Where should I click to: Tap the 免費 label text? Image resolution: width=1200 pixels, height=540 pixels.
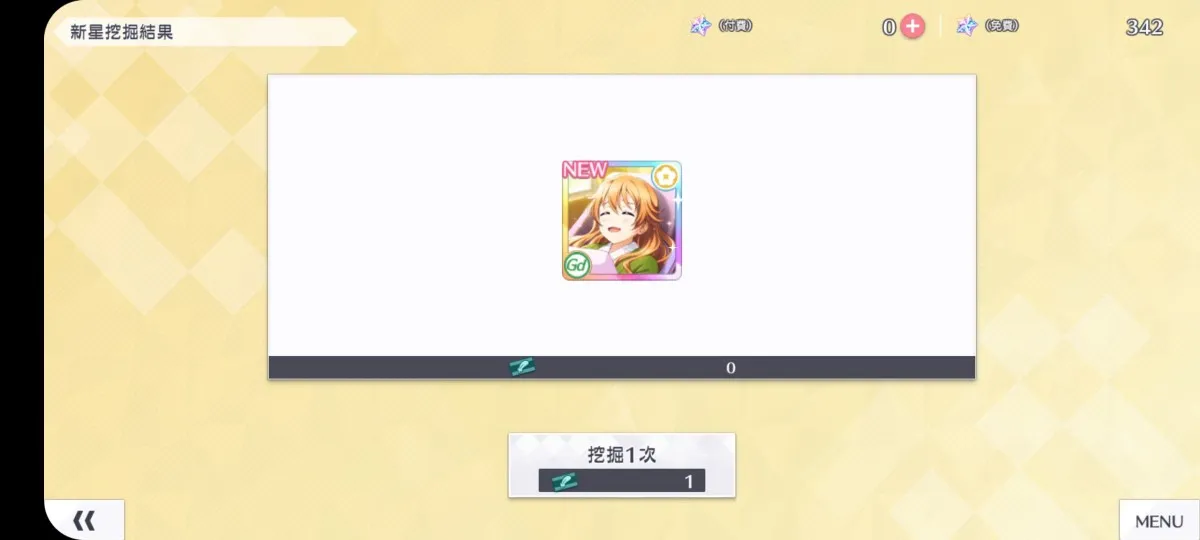(1001, 27)
